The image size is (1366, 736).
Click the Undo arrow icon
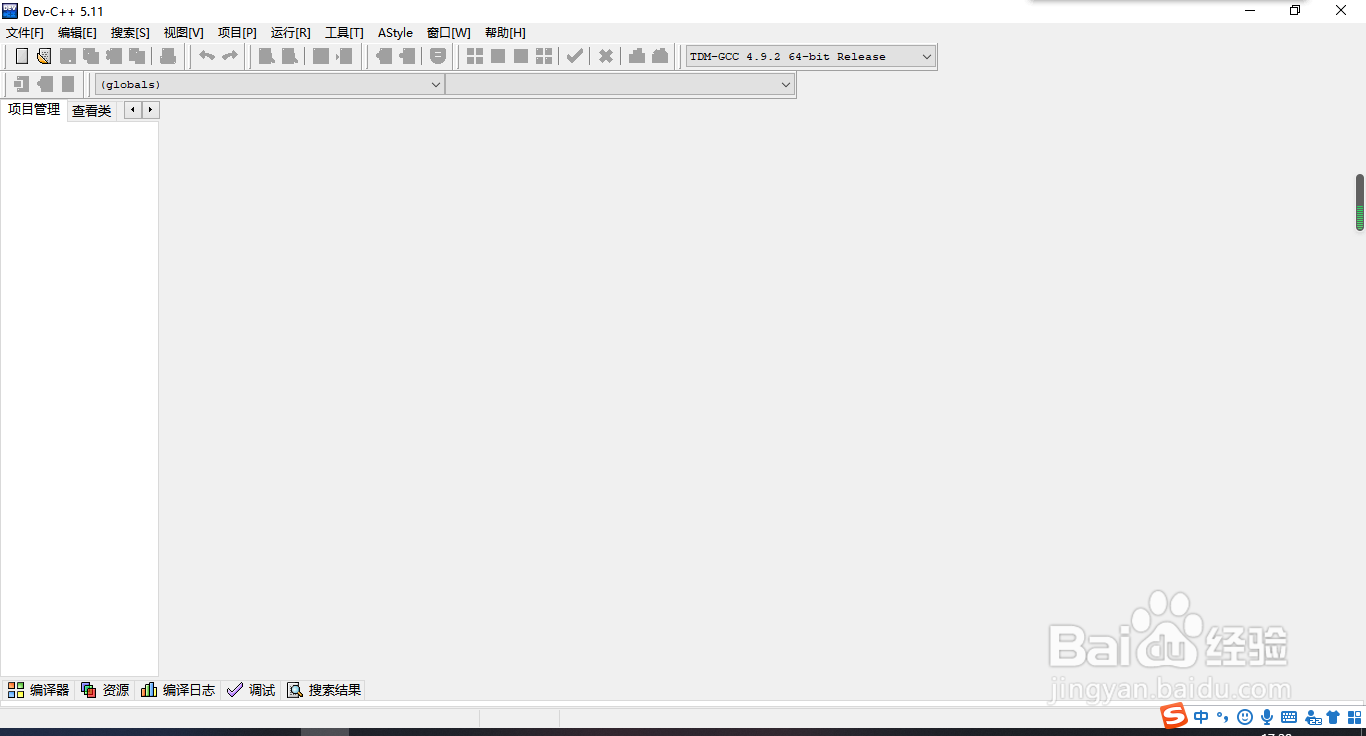click(x=207, y=56)
